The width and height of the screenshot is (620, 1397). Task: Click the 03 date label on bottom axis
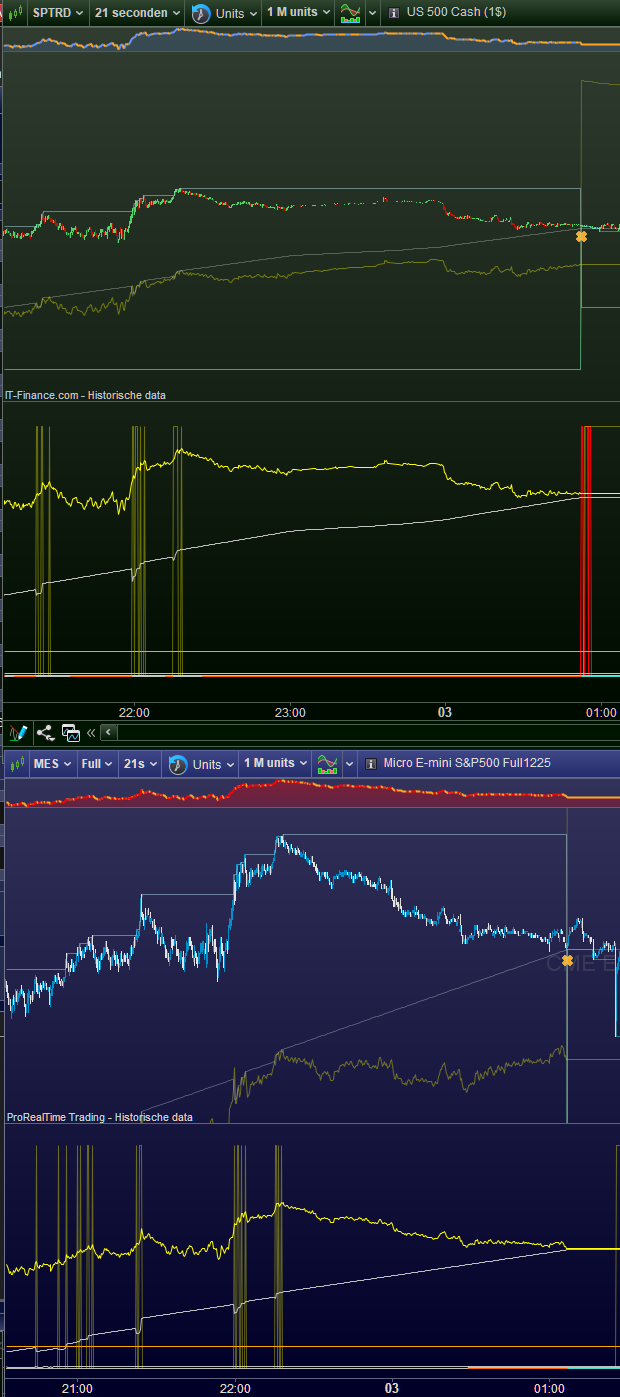pos(392,1388)
